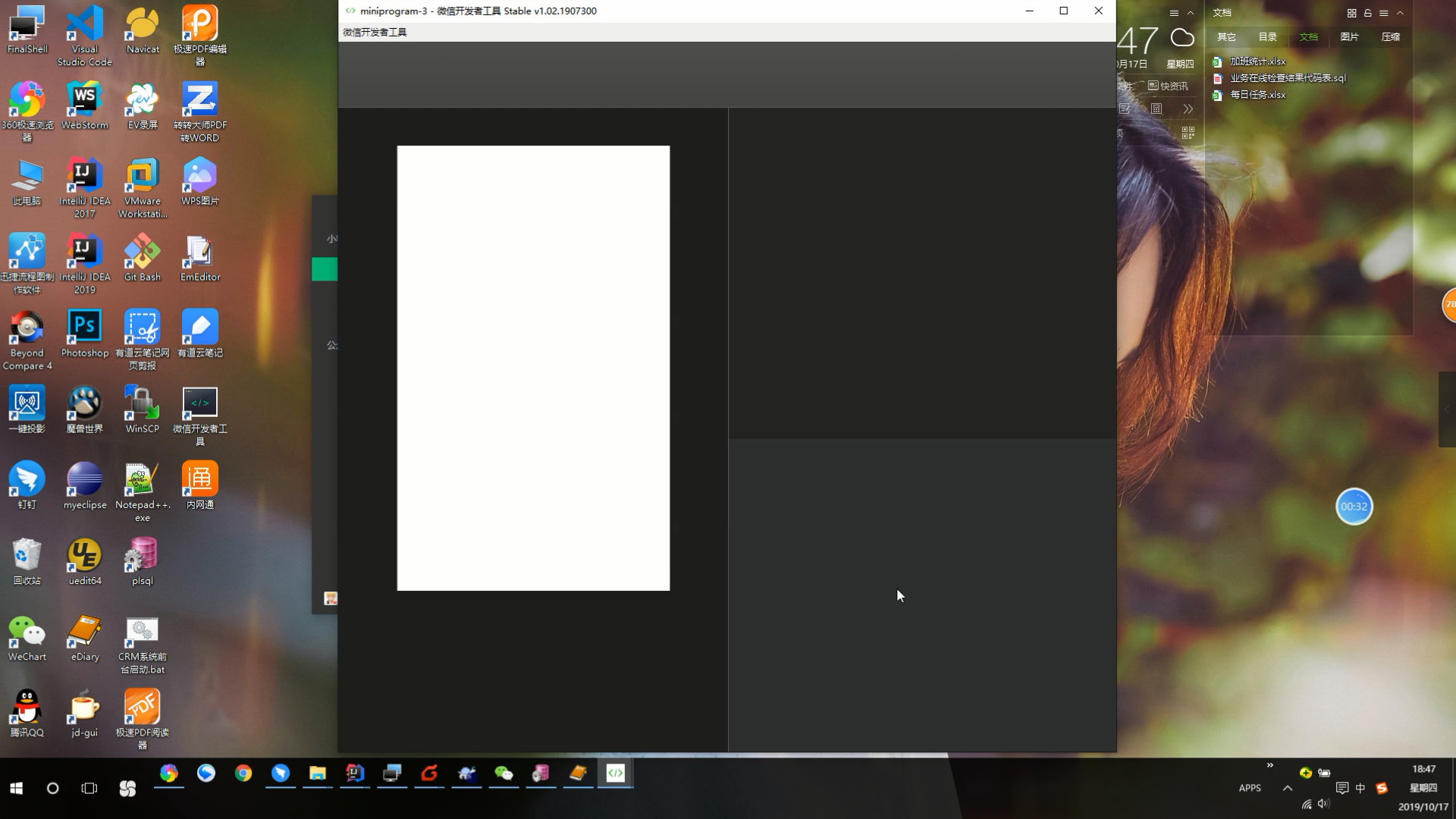Click the WeChat developer tools taskbar icon
The image size is (1456, 819).
point(615,773)
